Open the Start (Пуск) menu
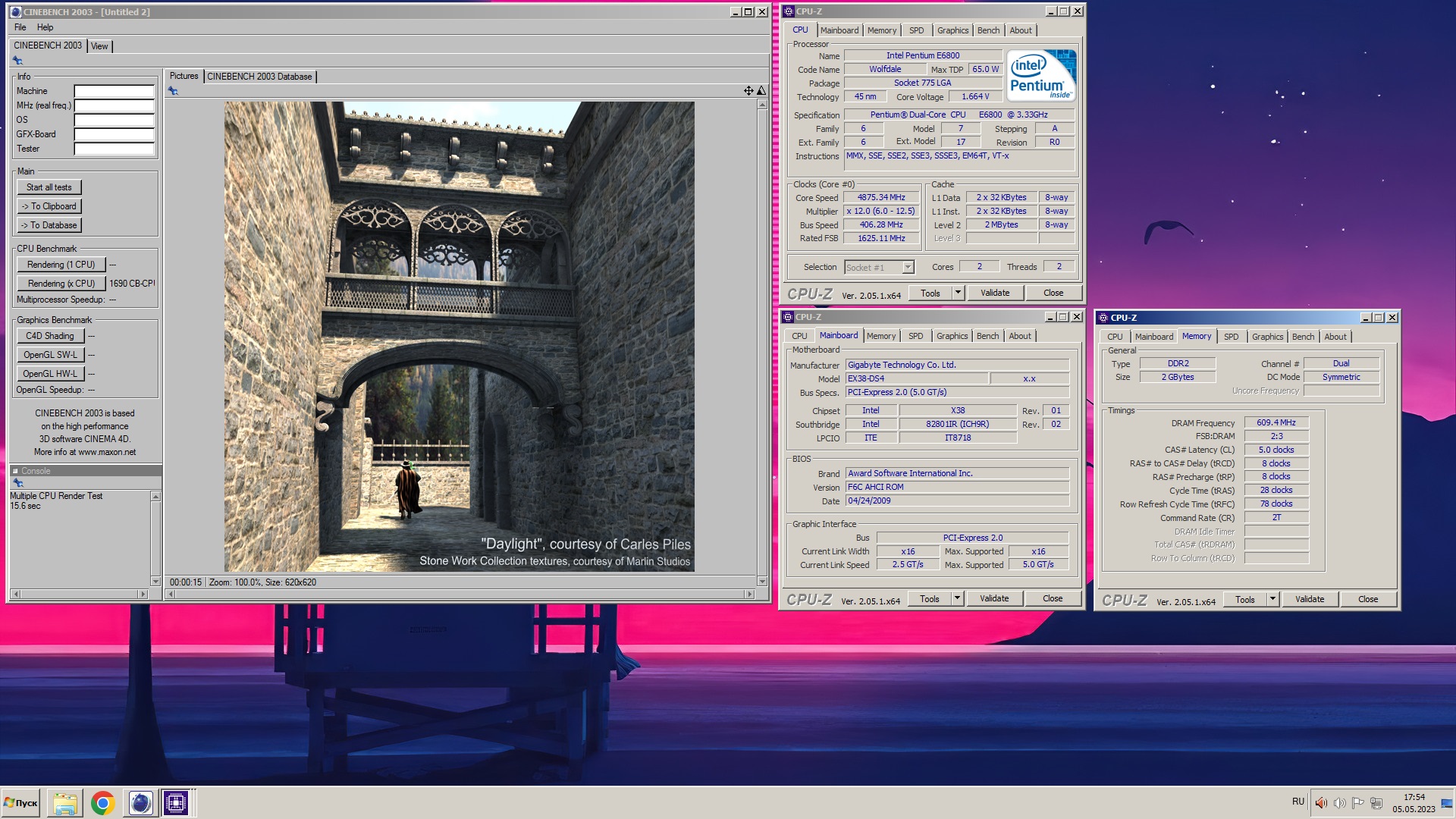 (x=21, y=803)
